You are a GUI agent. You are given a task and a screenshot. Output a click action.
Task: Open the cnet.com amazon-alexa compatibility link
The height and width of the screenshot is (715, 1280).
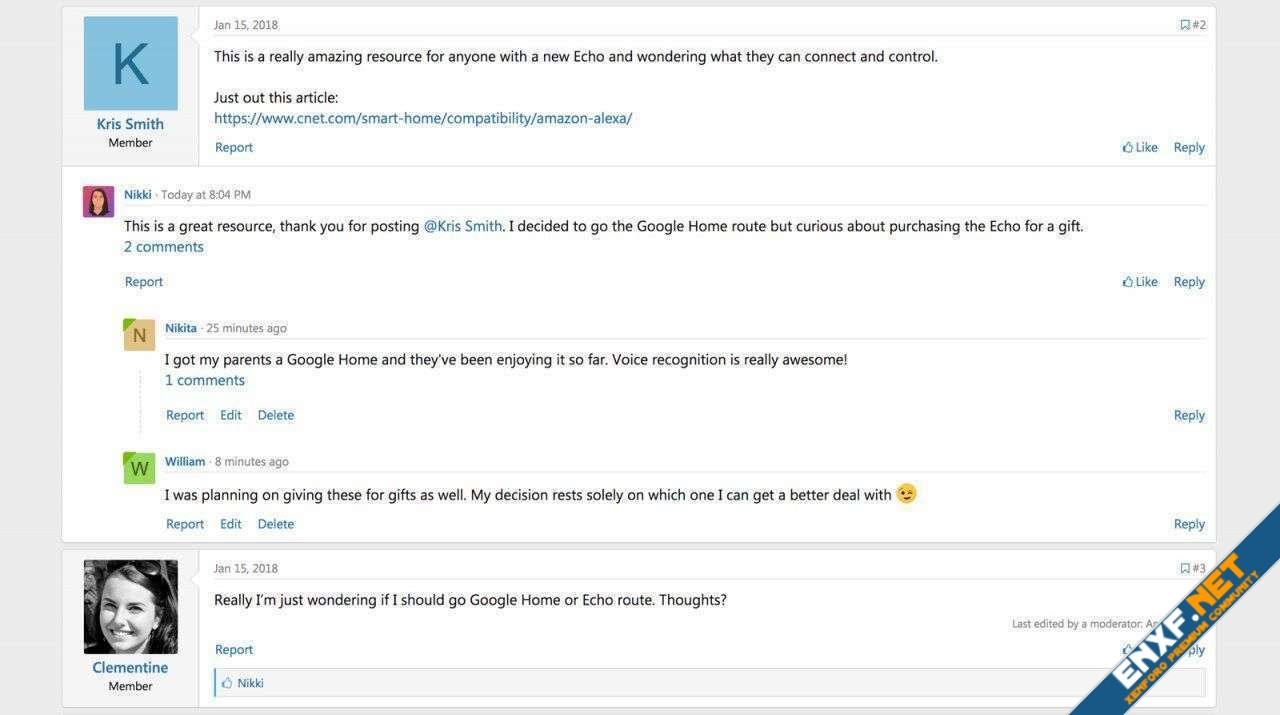point(423,118)
